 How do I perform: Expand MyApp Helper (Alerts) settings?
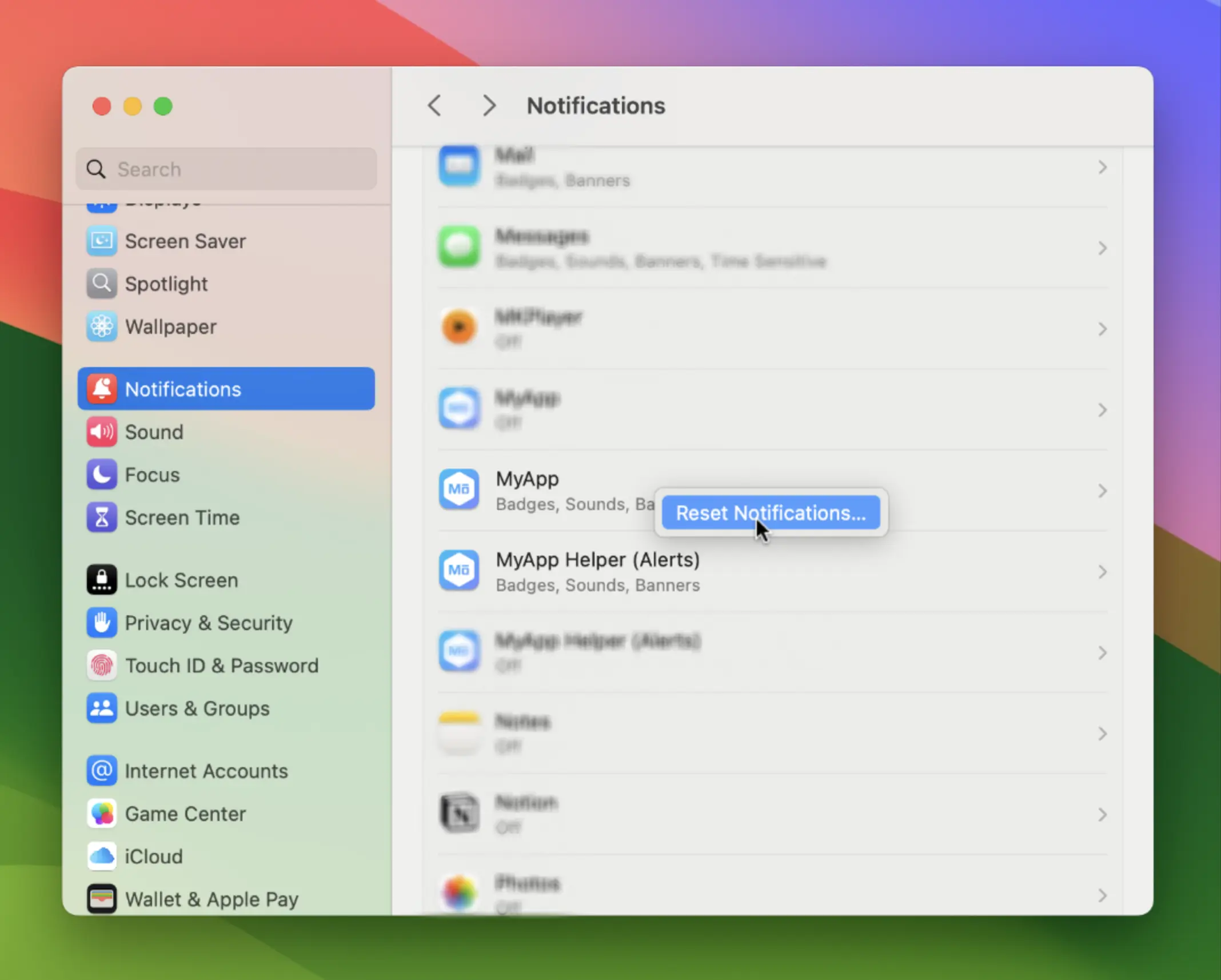click(x=1102, y=572)
